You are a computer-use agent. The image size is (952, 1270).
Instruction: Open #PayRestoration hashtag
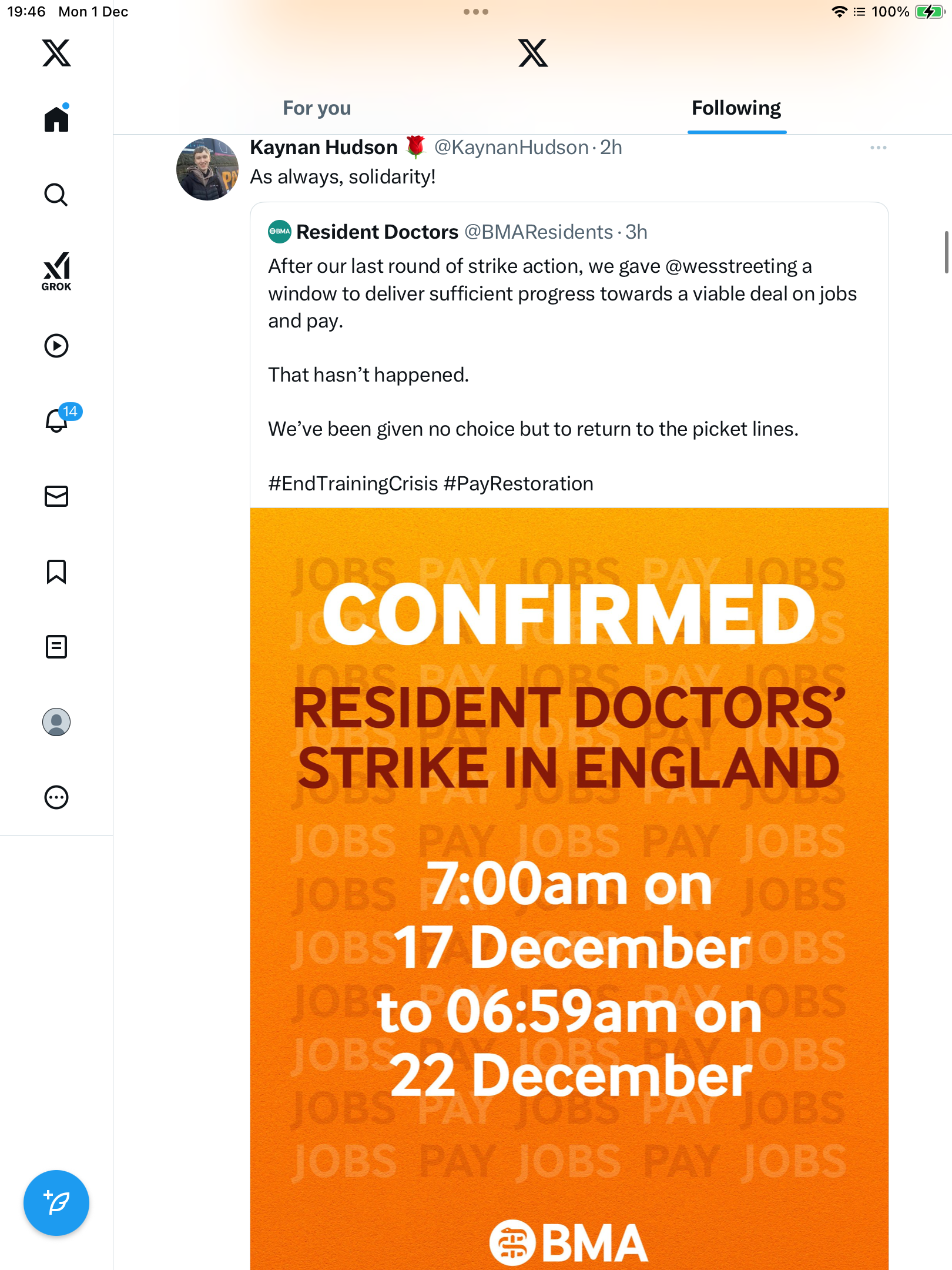pyautogui.click(x=518, y=483)
